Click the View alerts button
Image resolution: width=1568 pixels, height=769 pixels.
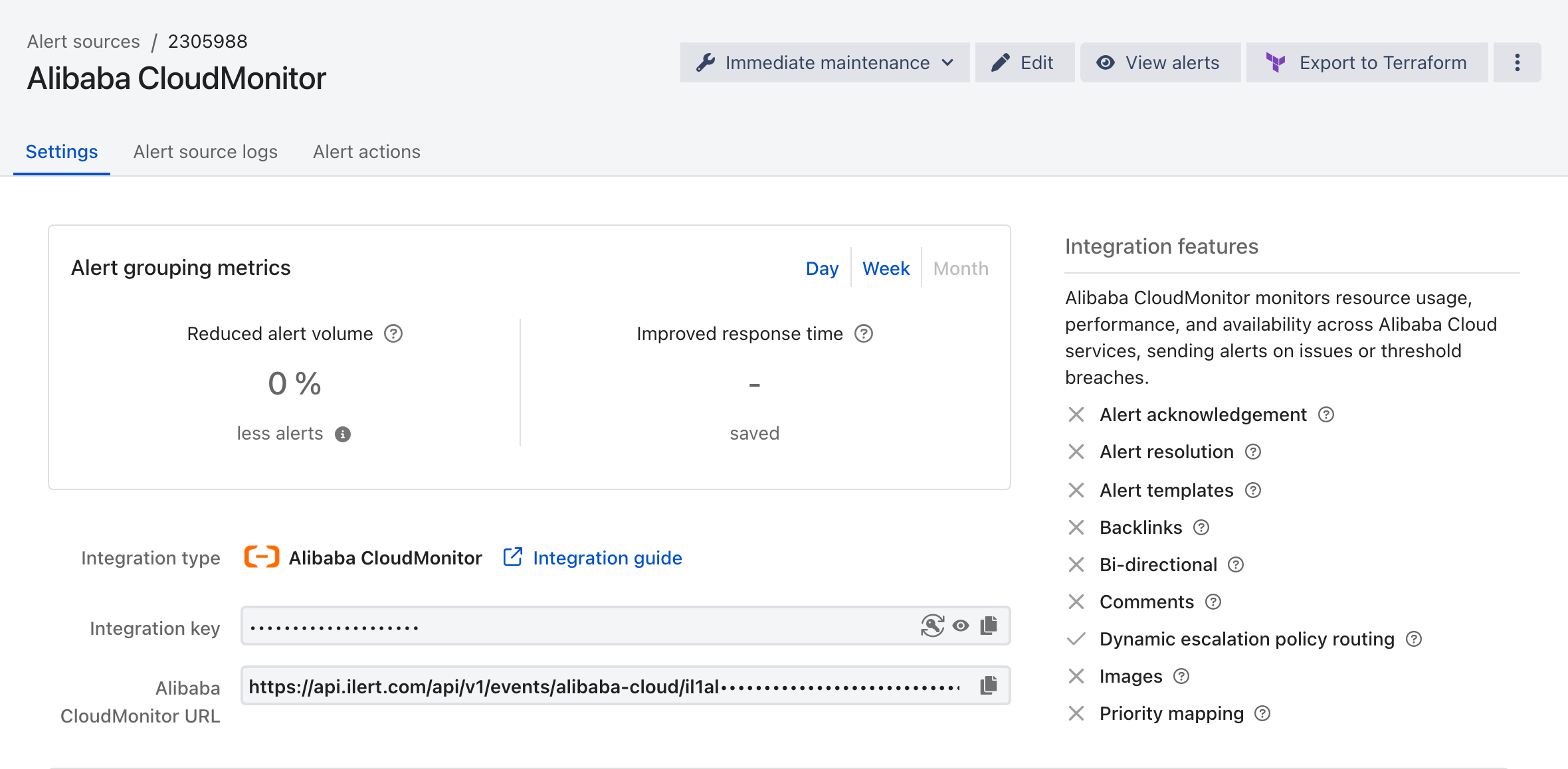click(x=1160, y=62)
